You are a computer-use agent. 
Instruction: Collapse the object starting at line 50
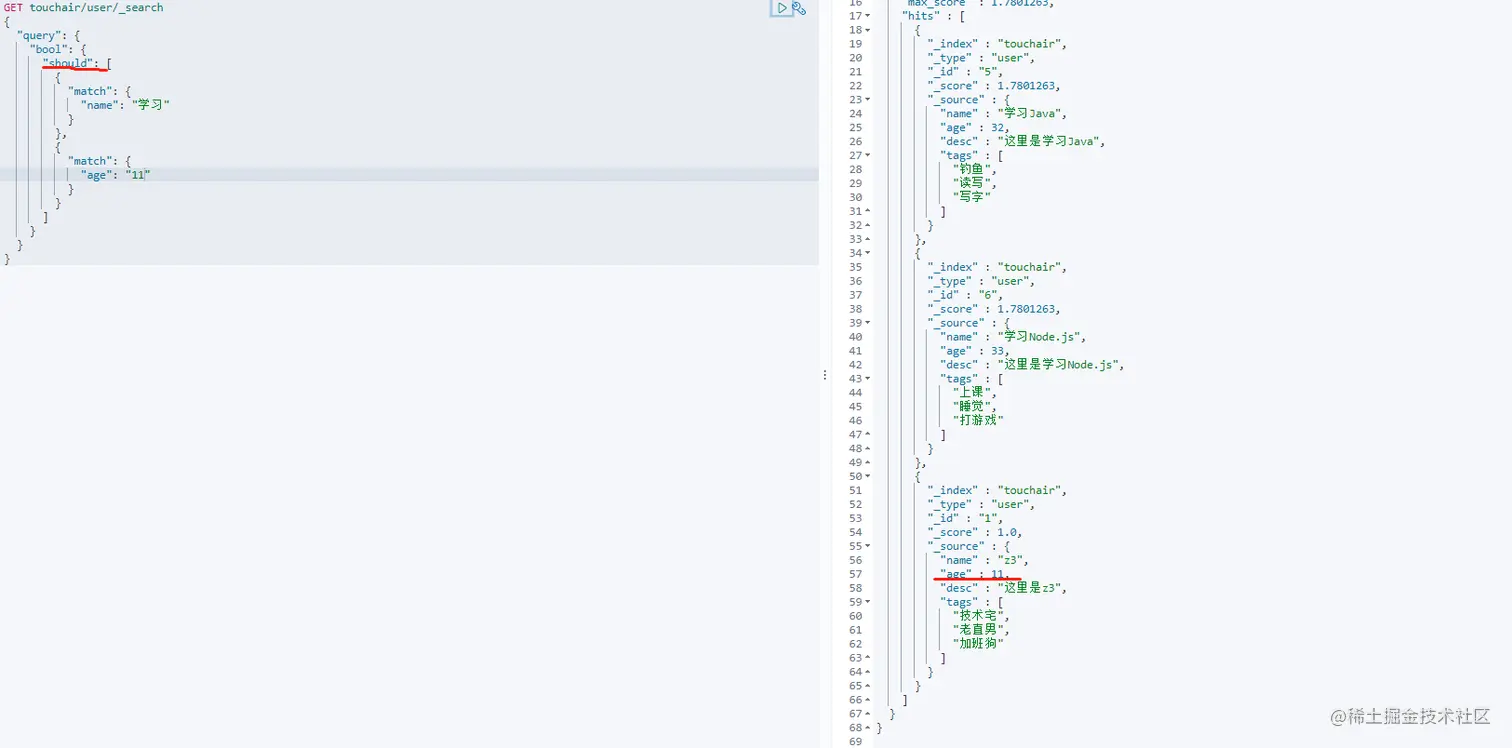tap(868, 477)
